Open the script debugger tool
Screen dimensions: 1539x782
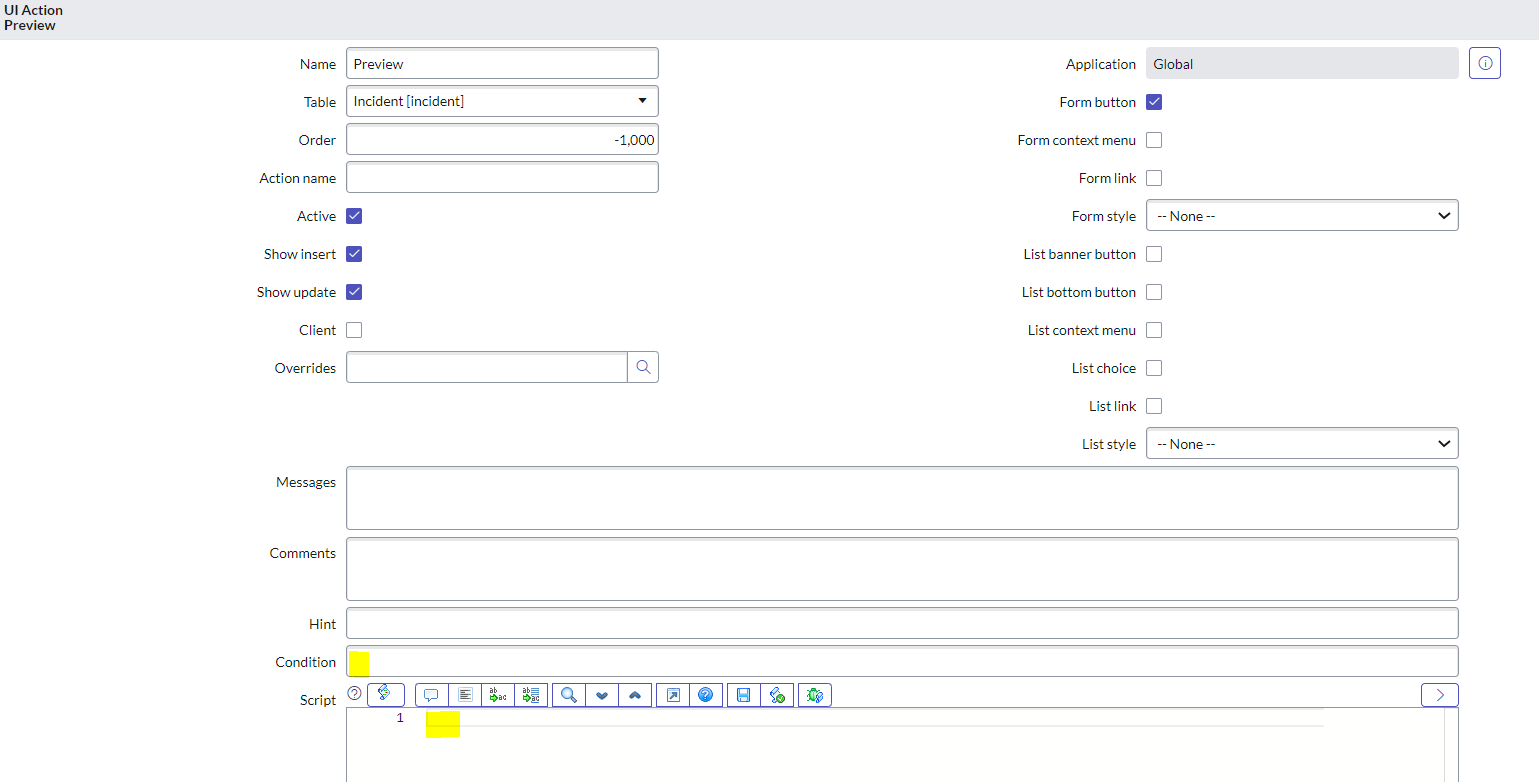[x=814, y=694]
